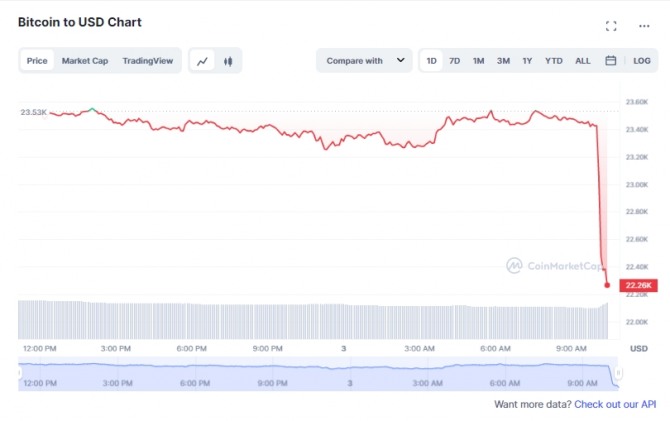Select the 7D time range
The width and height of the screenshot is (670, 421).
pyautogui.click(x=454, y=61)
